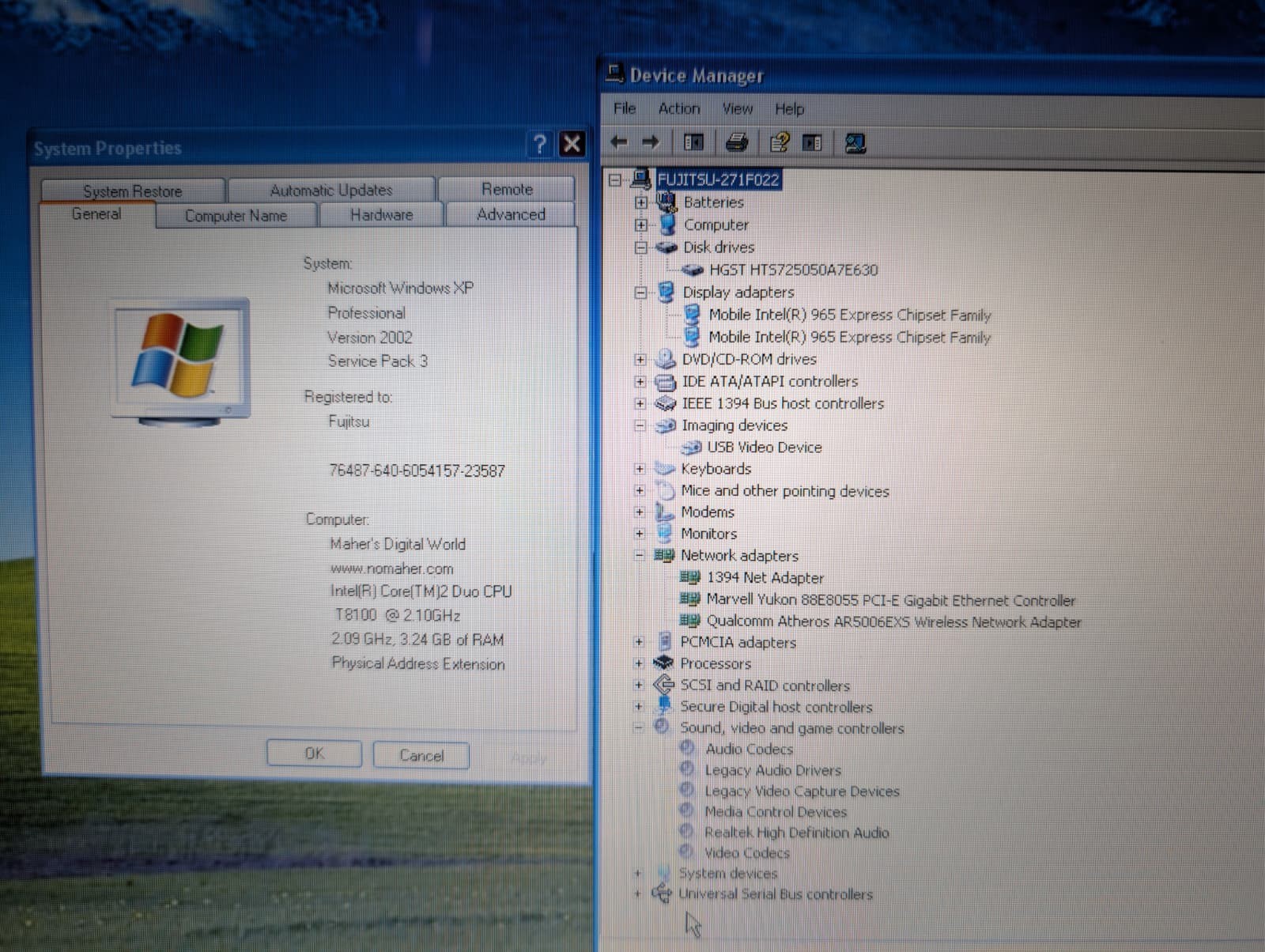Select the Network adapters category icon

(663, 555)
